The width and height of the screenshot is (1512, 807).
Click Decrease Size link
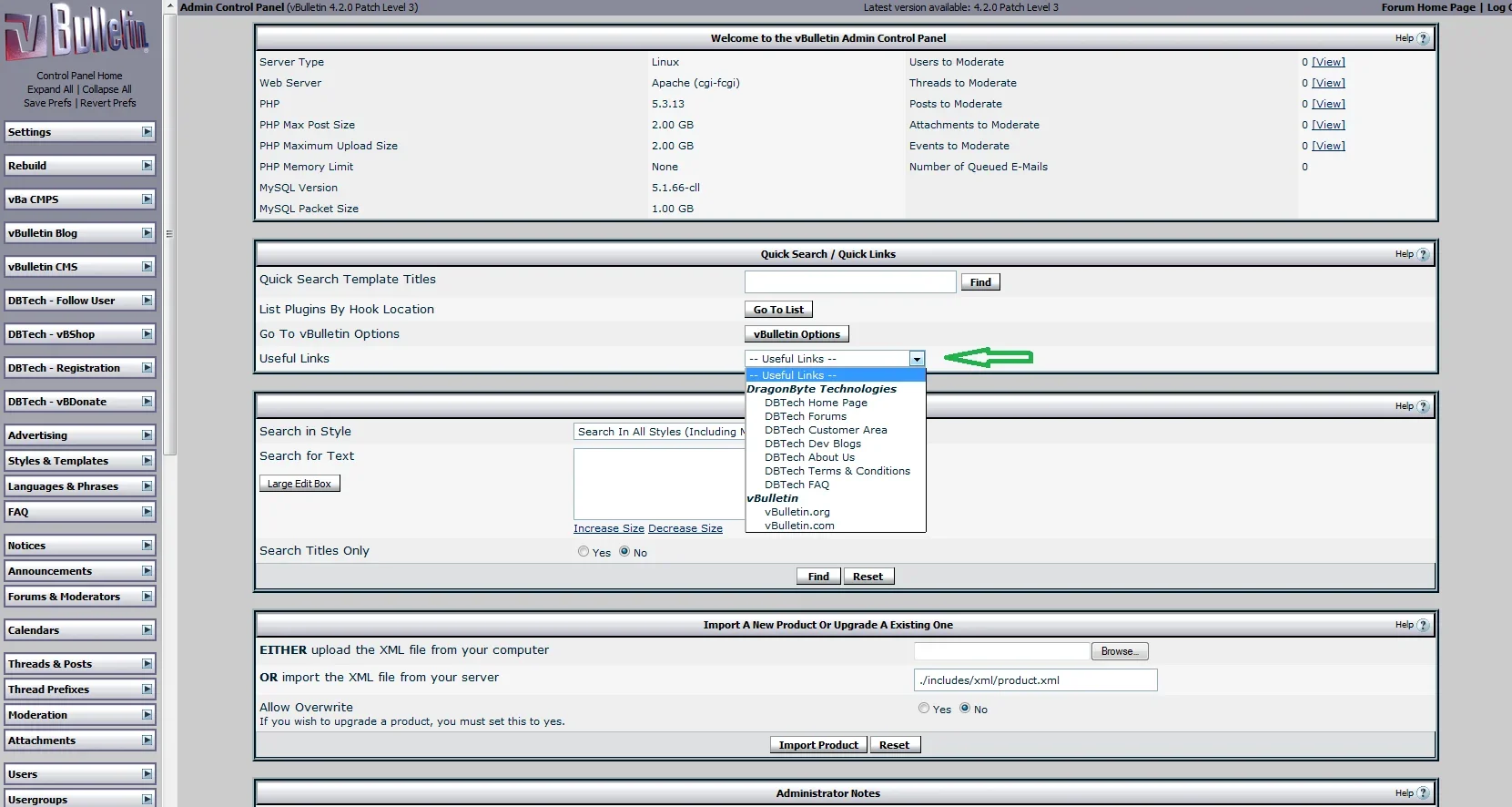(685, 528)
